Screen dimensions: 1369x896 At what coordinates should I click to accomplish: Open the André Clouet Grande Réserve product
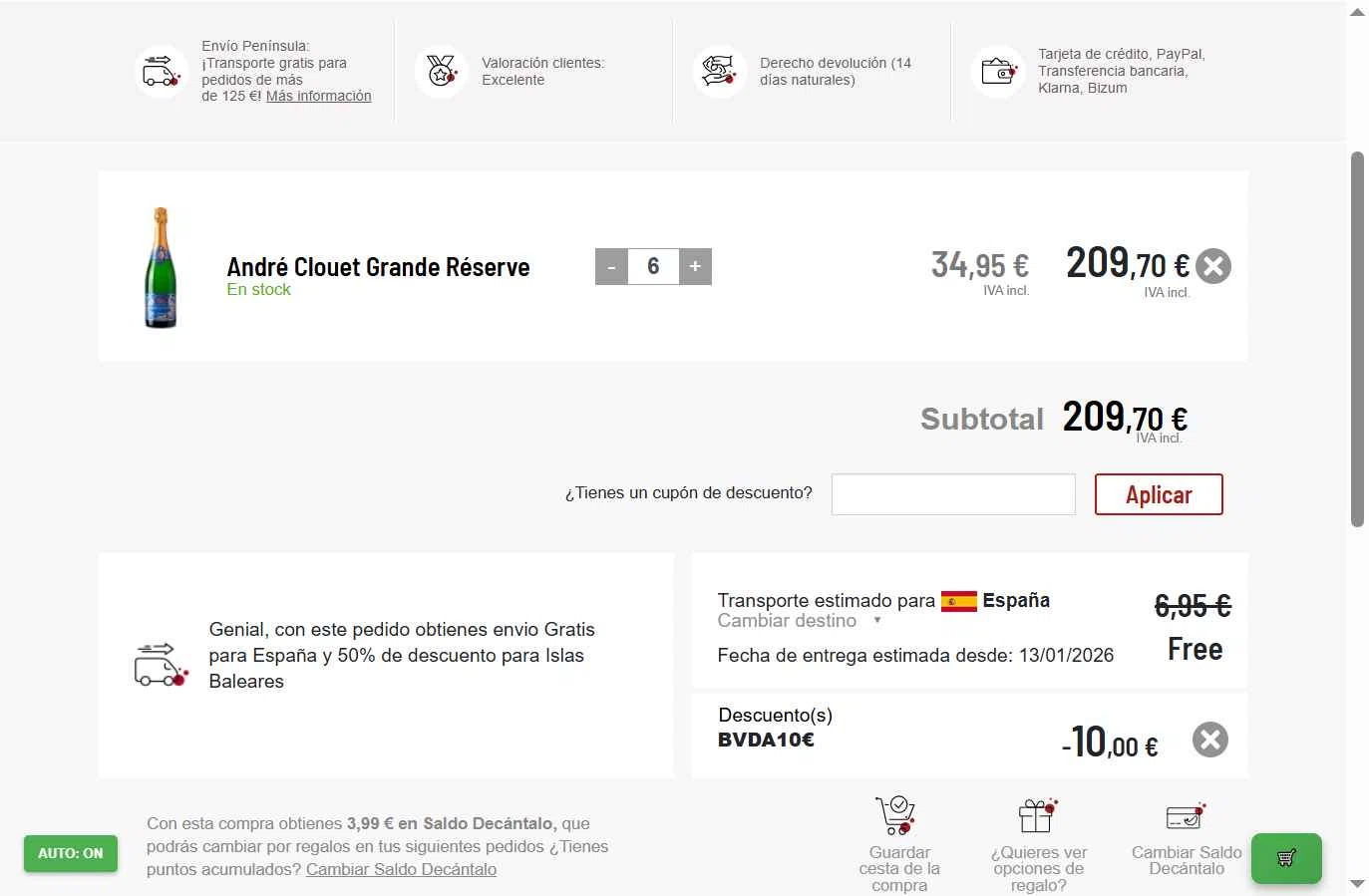coord(378,267)
